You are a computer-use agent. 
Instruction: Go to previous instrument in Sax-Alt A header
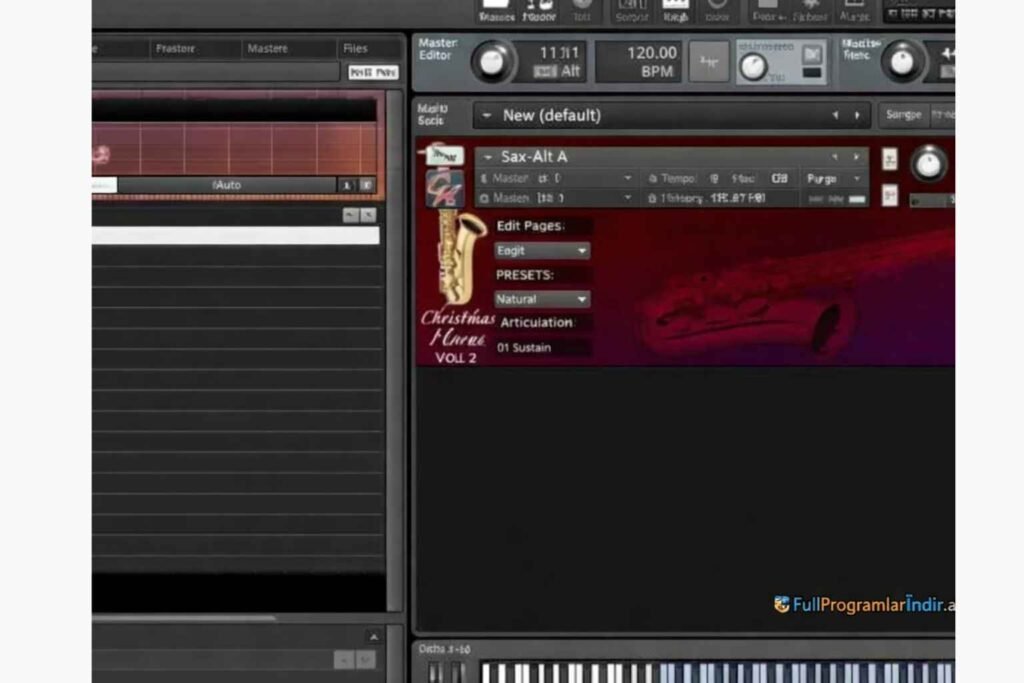click(835, 157)
